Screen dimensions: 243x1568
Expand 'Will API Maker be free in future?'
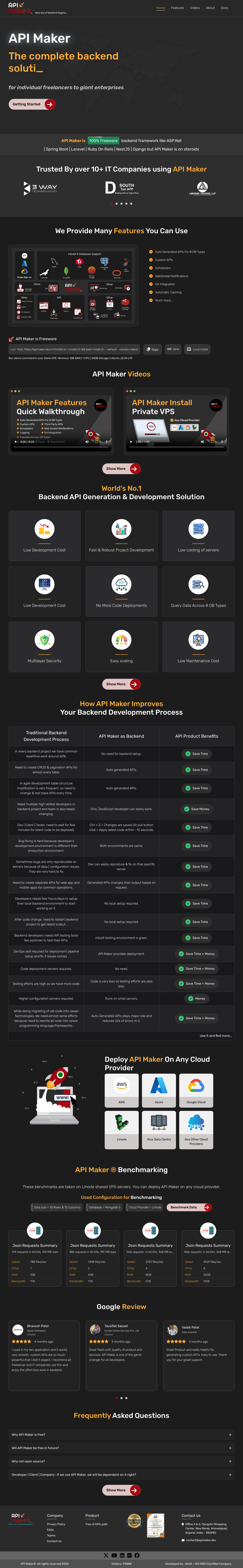click(x=121, y=1448)
